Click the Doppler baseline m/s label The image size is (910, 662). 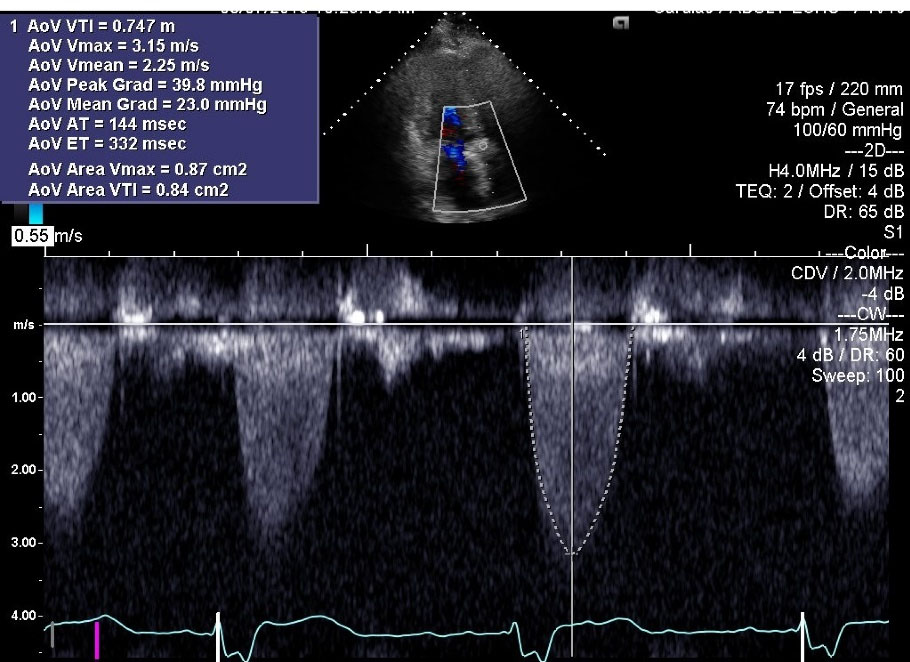[20, 324]
